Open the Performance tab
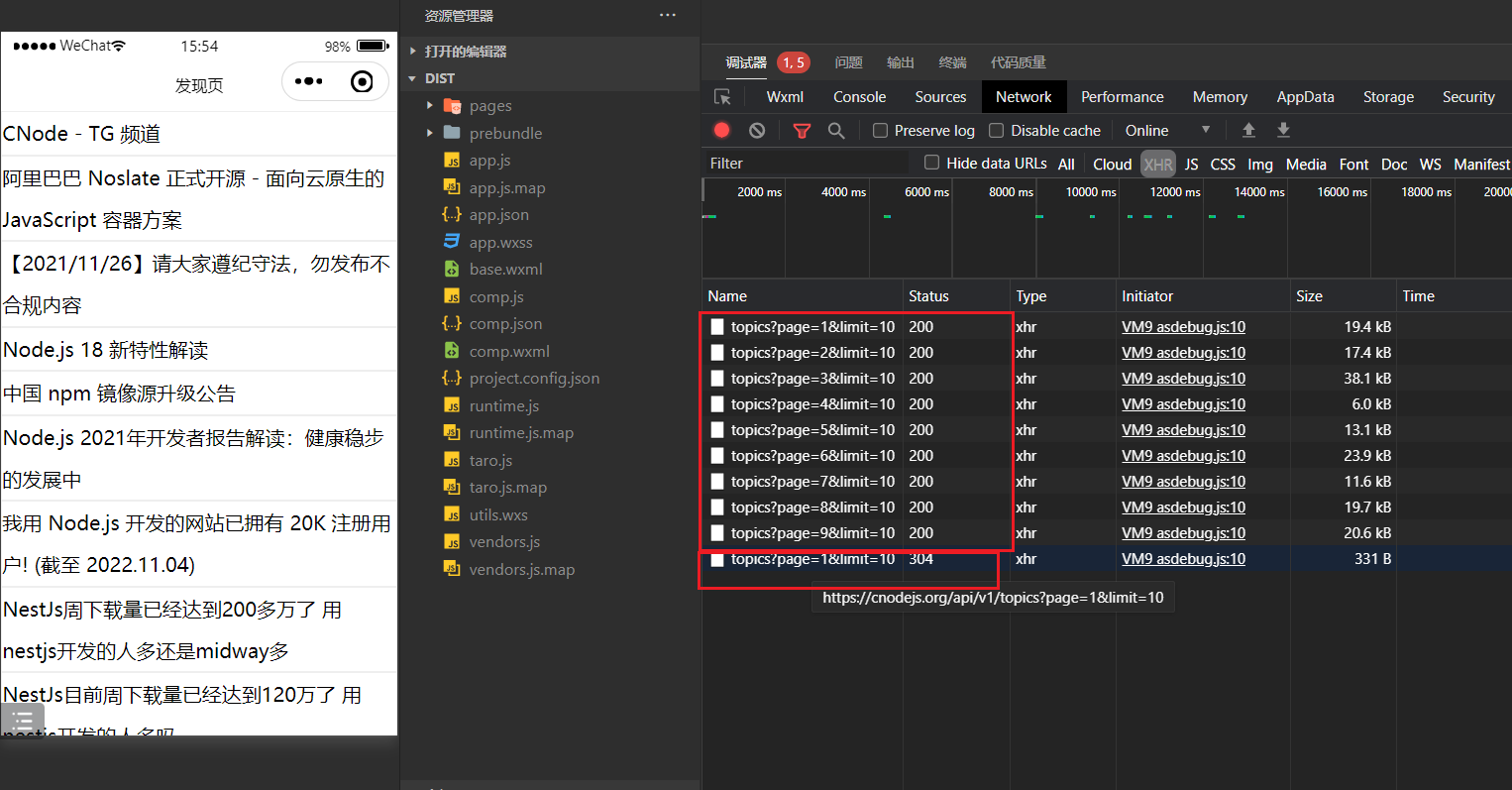This screenshot has height=790, width=1512. coord(1122,97)
